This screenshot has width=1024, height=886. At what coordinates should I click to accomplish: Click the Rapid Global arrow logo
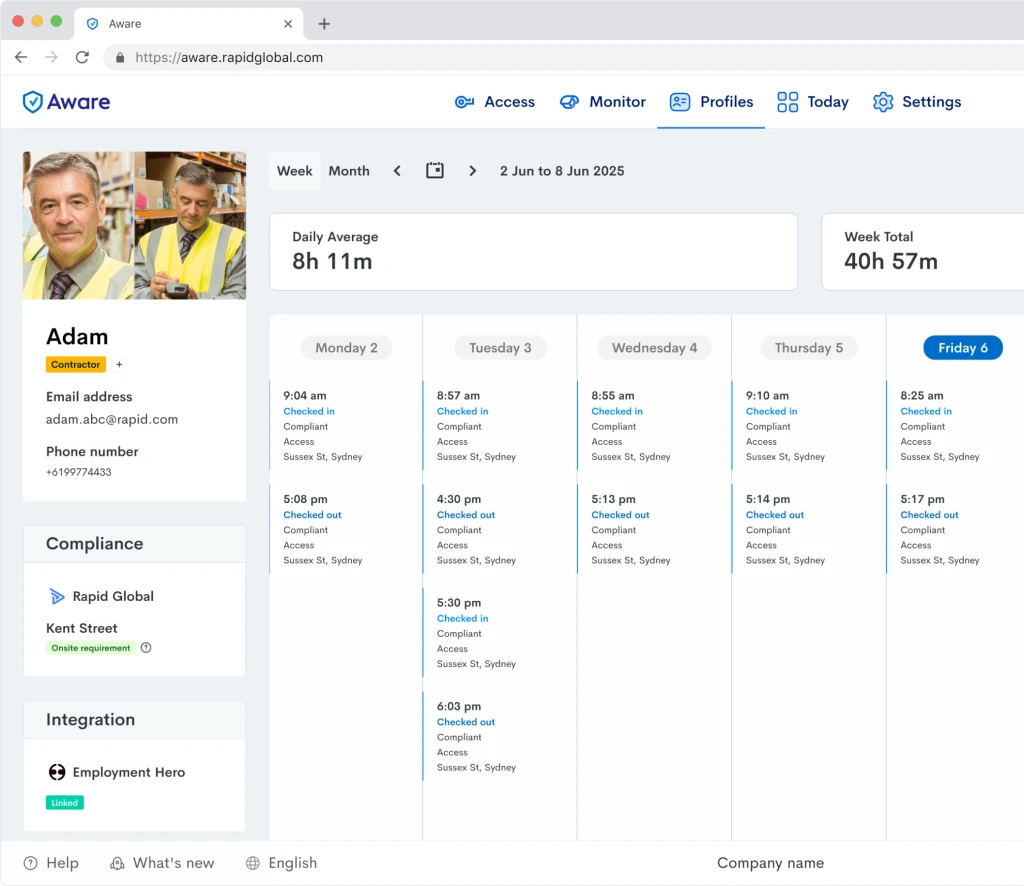tap(57, 596)
